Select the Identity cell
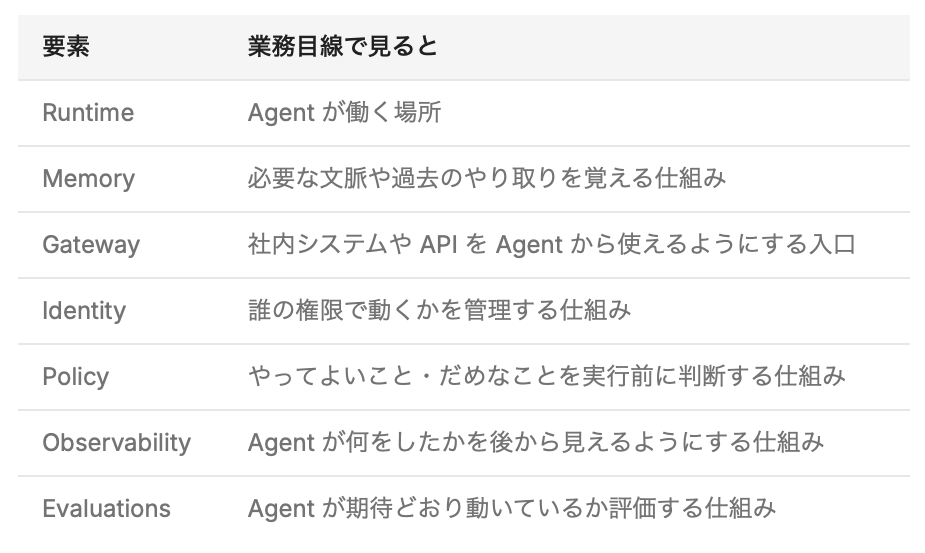Image resolution: width=925 pixels, height=553 pixels. [84, 311]
